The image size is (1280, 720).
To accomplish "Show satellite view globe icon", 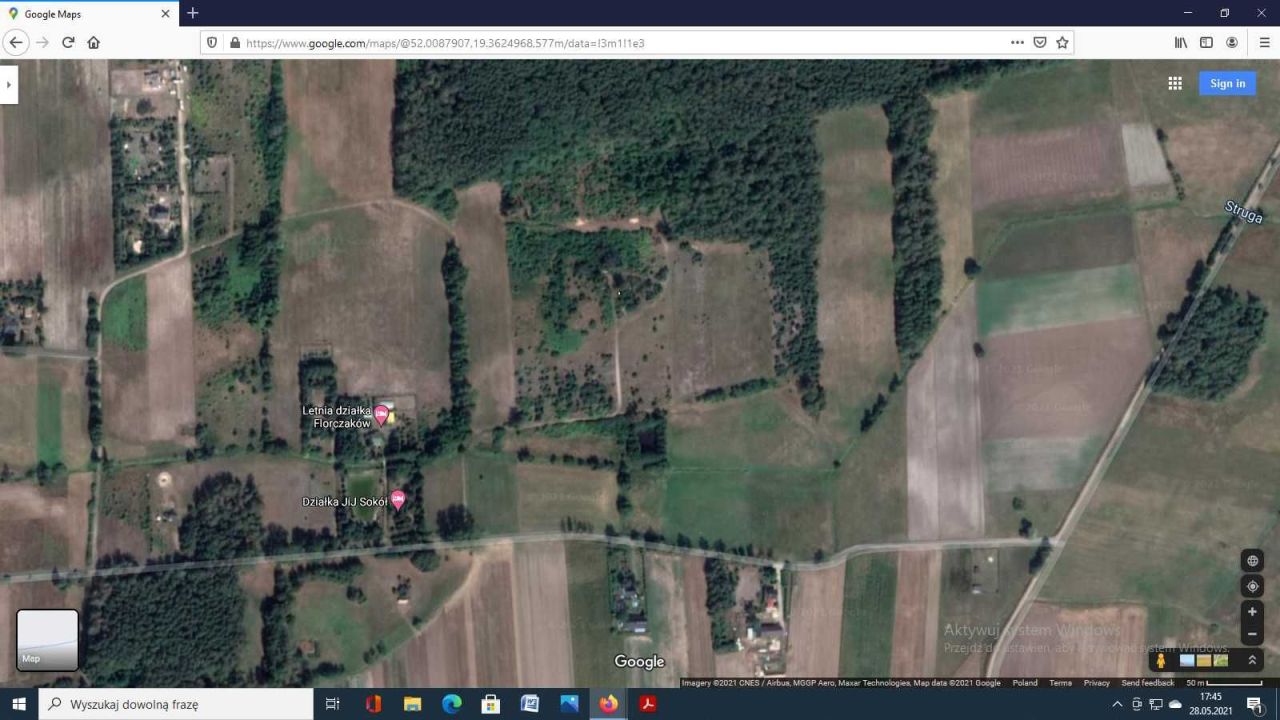I will point(1252,561).
